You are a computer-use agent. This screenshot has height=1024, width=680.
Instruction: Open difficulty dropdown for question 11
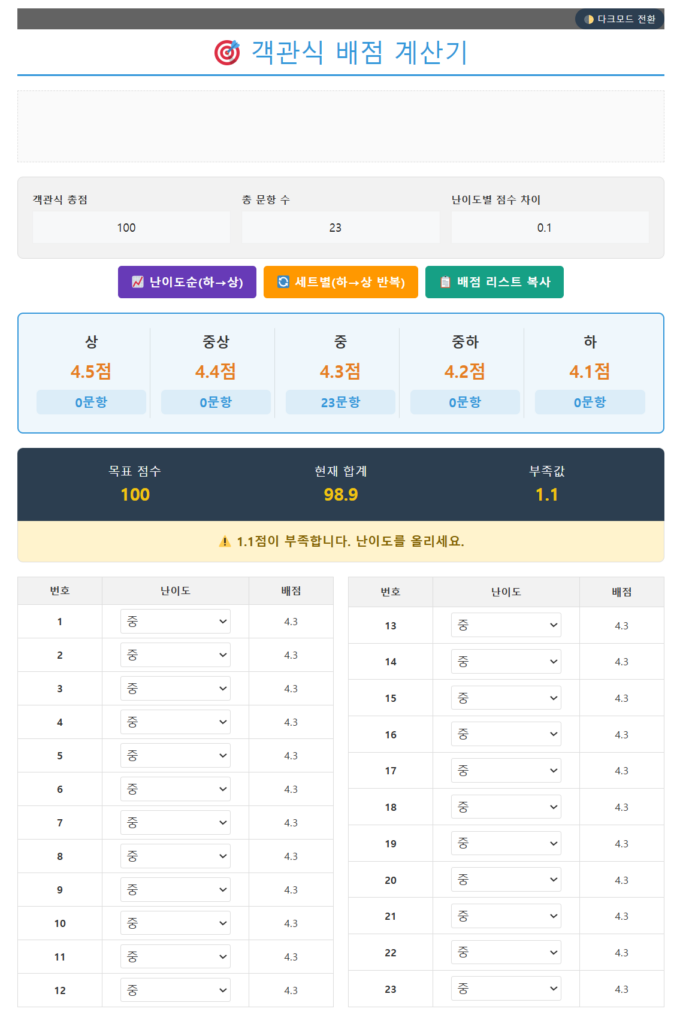[x=175, y=957]
